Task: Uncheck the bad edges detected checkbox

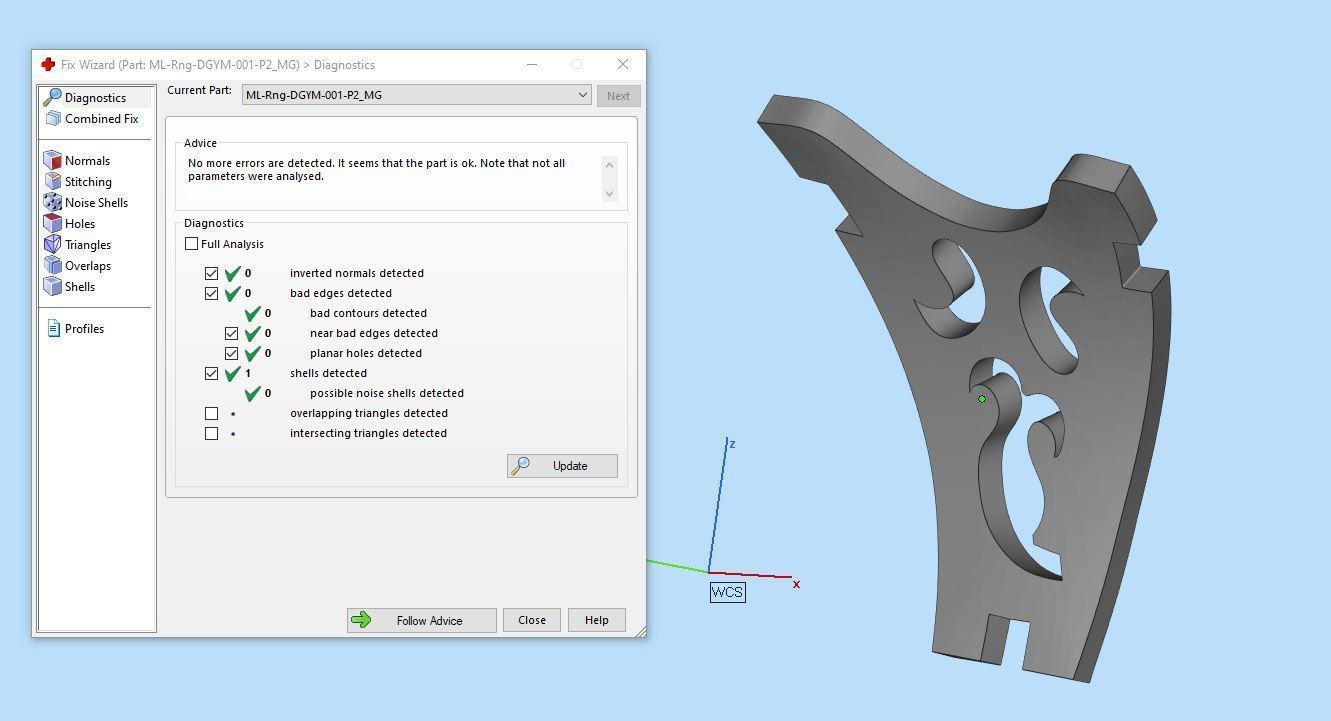Action: (211, 293)
